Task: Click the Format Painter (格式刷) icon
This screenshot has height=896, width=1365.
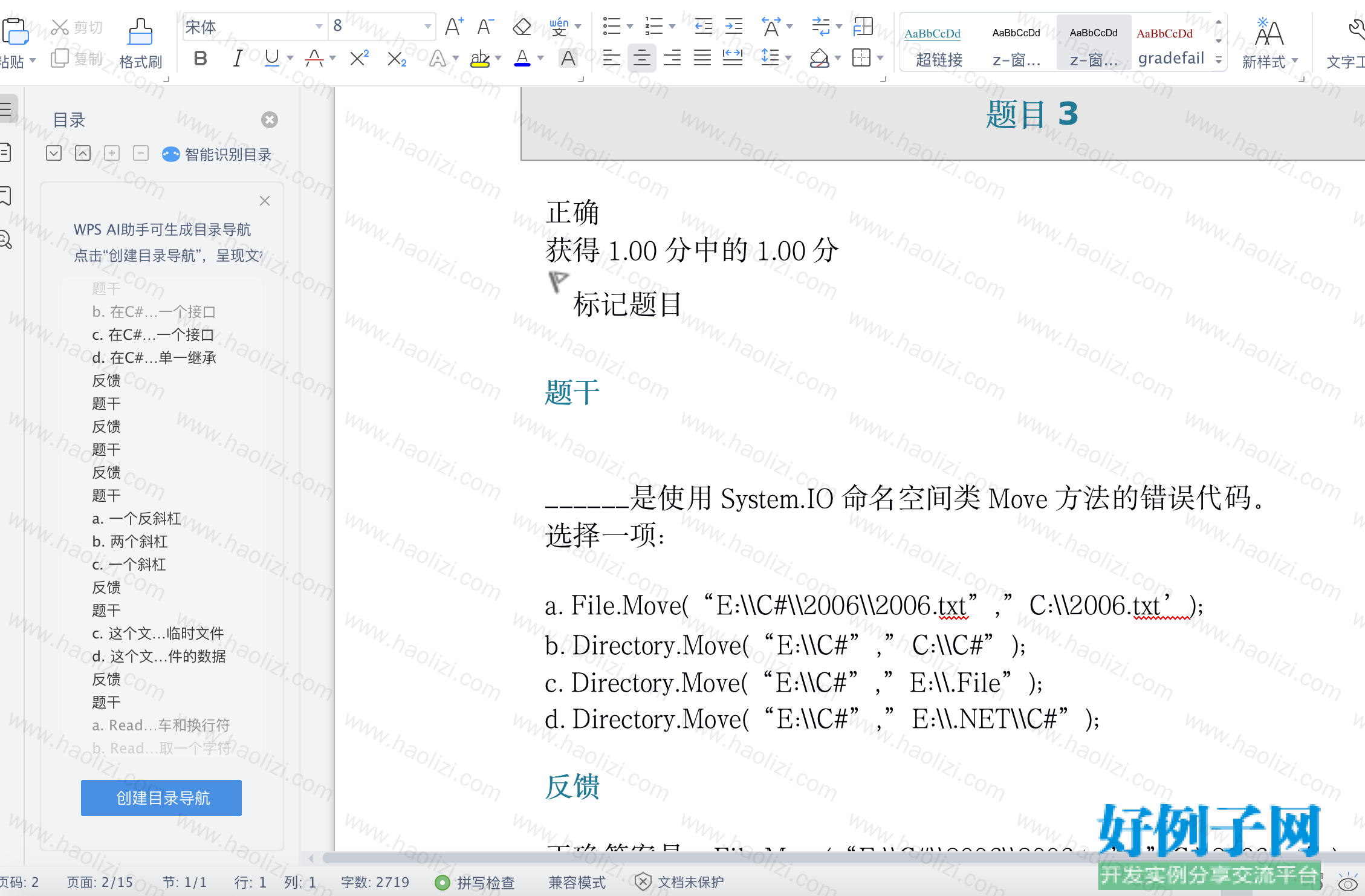Action: point(140,32)
